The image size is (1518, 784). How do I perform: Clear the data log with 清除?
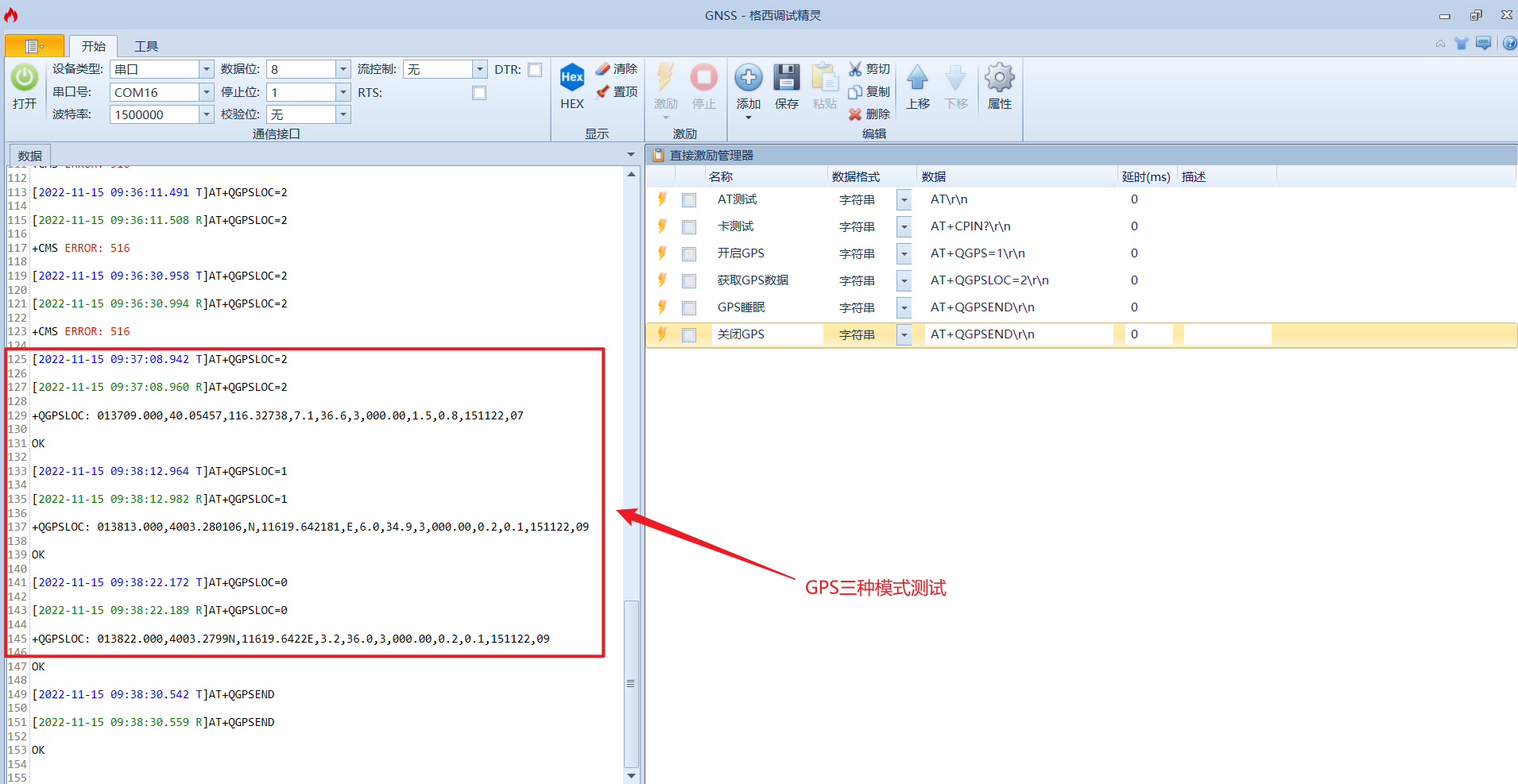coord(617,69)
